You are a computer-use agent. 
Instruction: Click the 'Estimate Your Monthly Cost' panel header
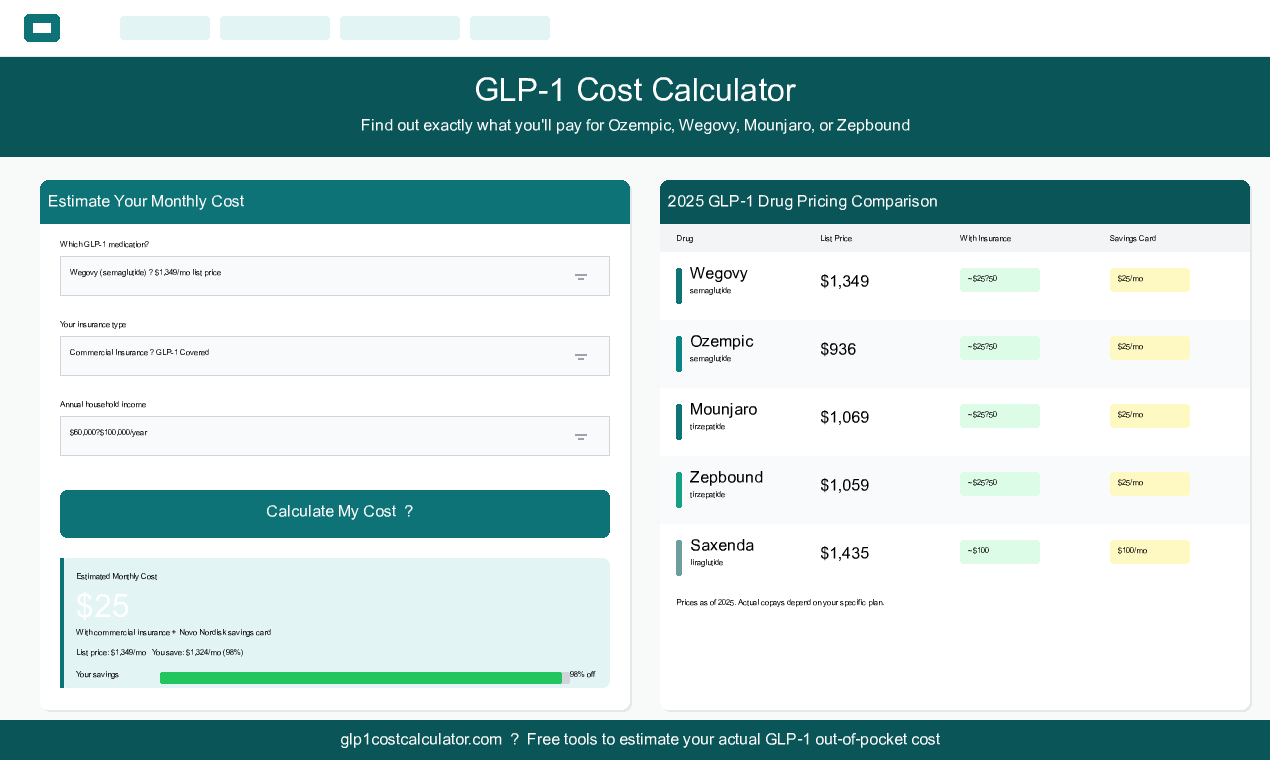tap(335, 202)
